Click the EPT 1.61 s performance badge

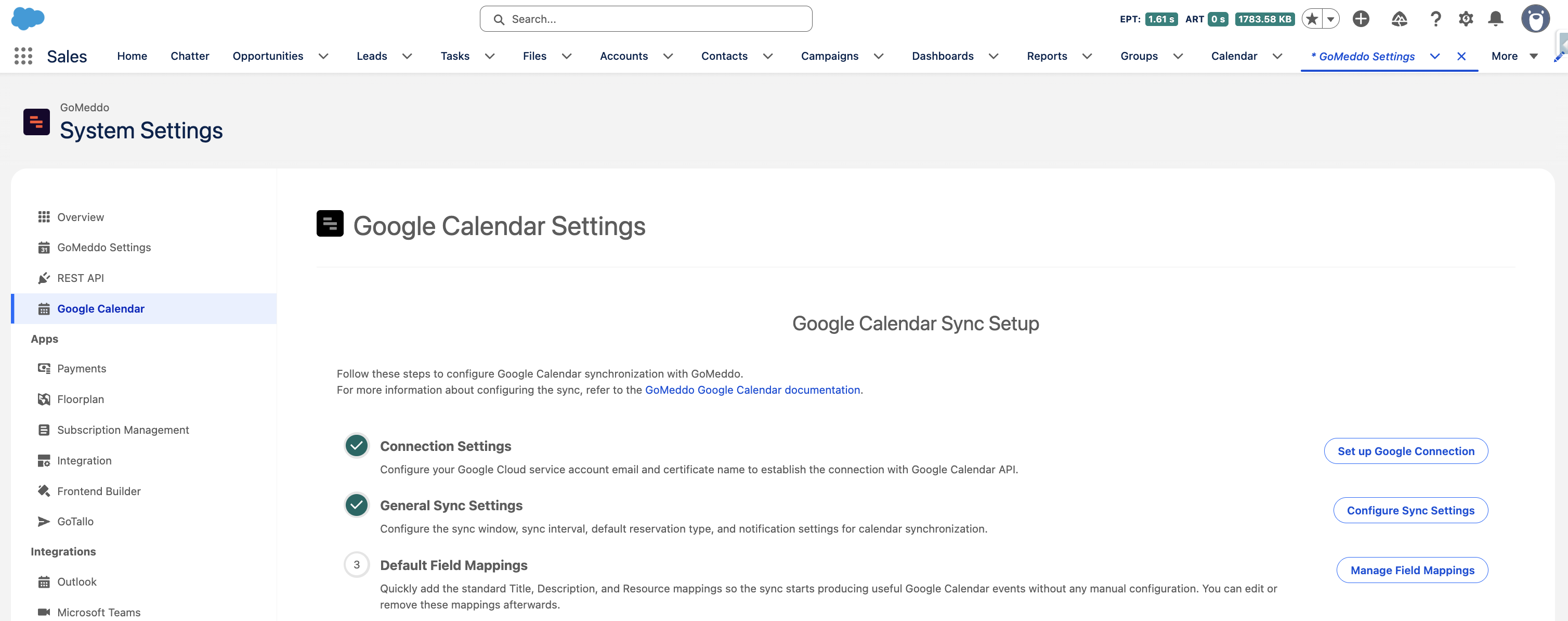point(1161,19)
